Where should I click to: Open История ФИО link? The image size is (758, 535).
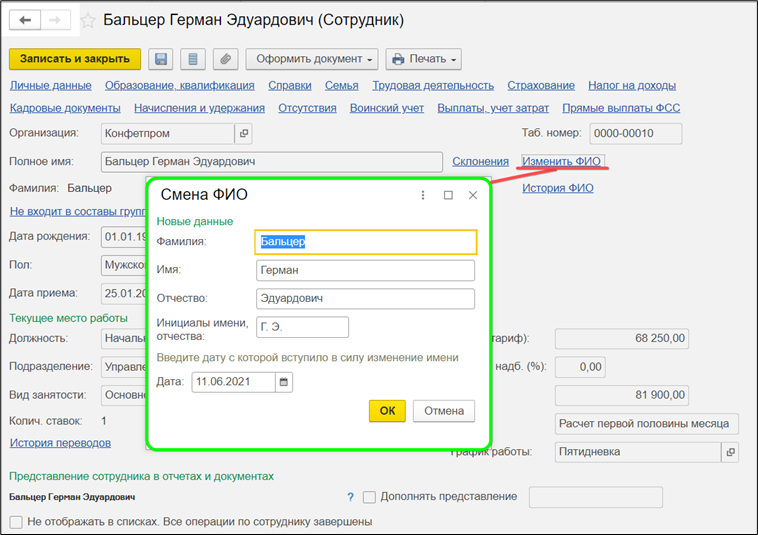coord(558,188)
